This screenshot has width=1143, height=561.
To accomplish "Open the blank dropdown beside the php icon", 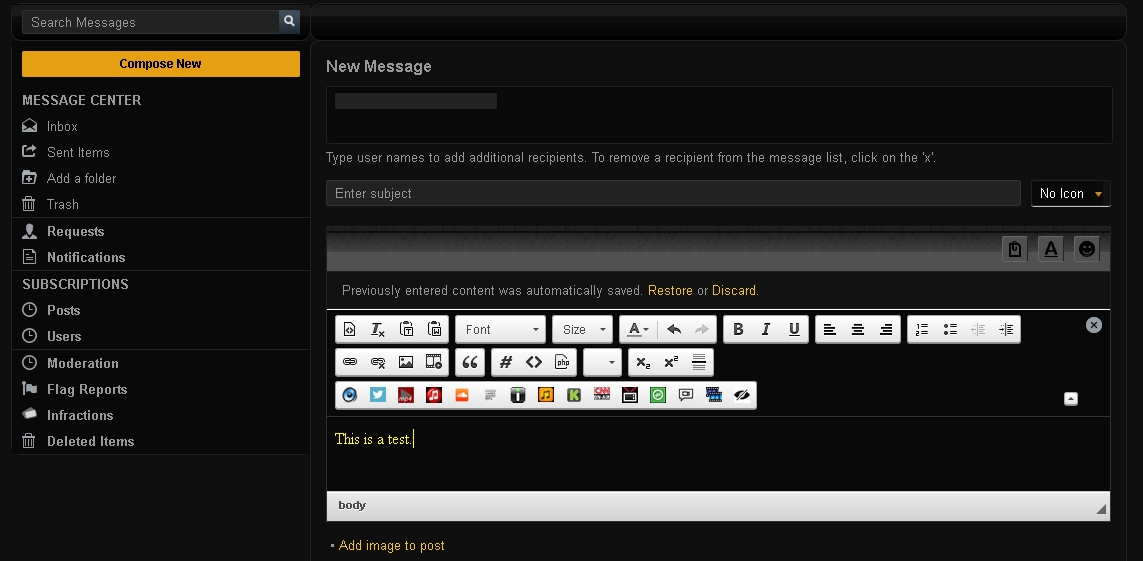I will [602, 362].
